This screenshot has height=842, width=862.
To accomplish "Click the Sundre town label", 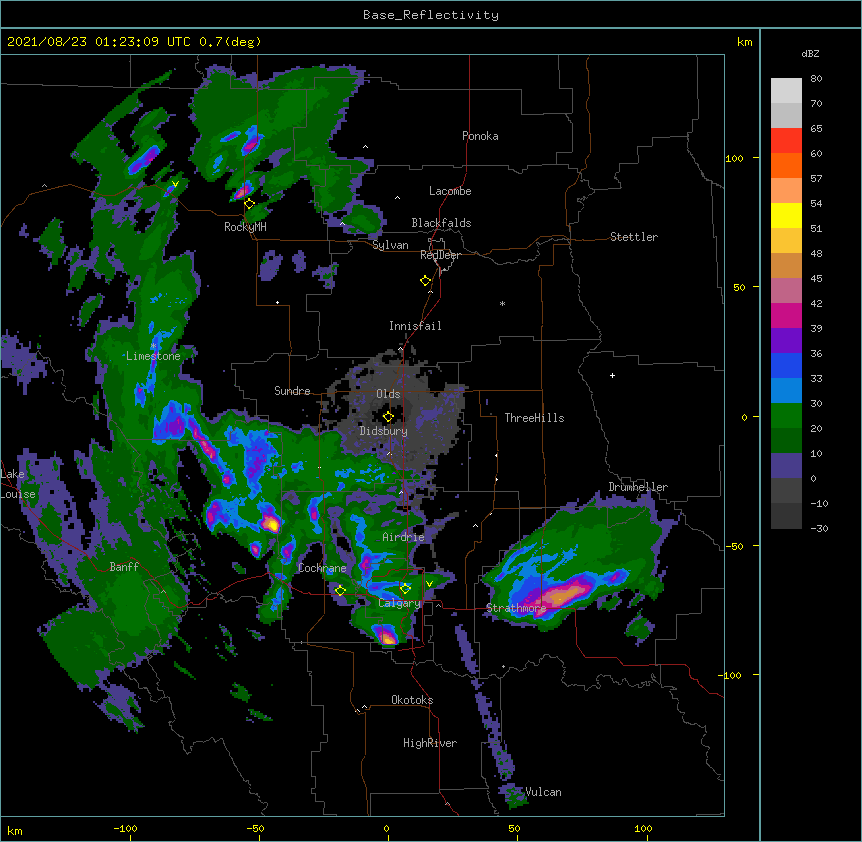I will click(x=292, y=391).
